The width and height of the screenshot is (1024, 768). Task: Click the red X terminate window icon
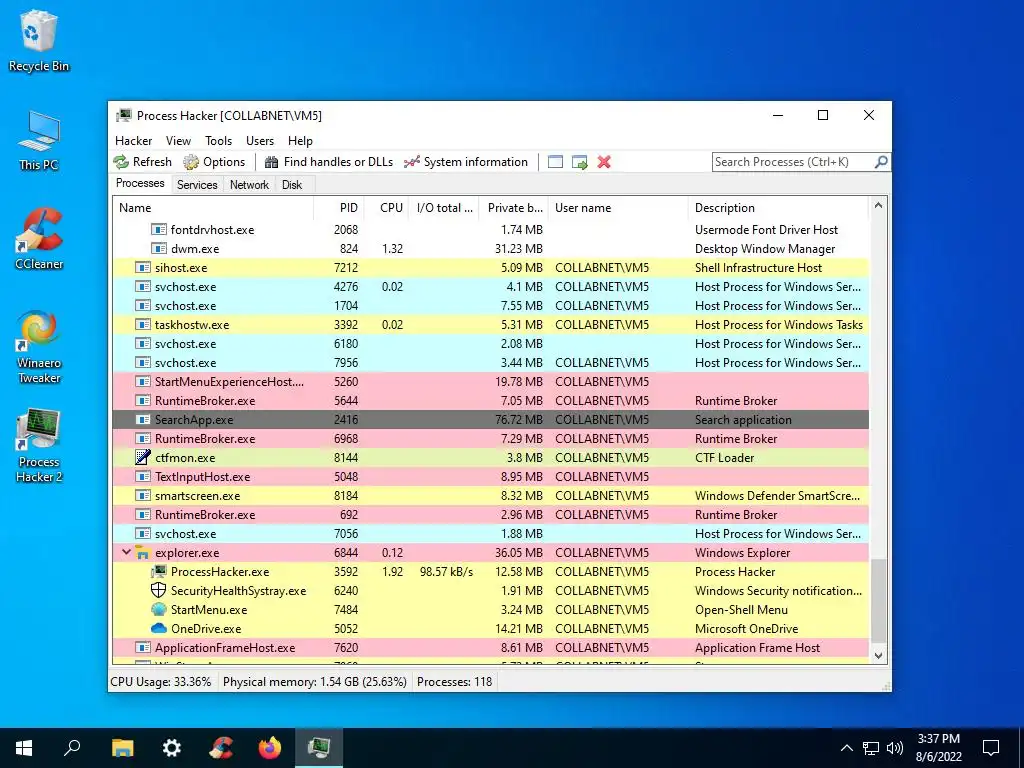[604, 162]
